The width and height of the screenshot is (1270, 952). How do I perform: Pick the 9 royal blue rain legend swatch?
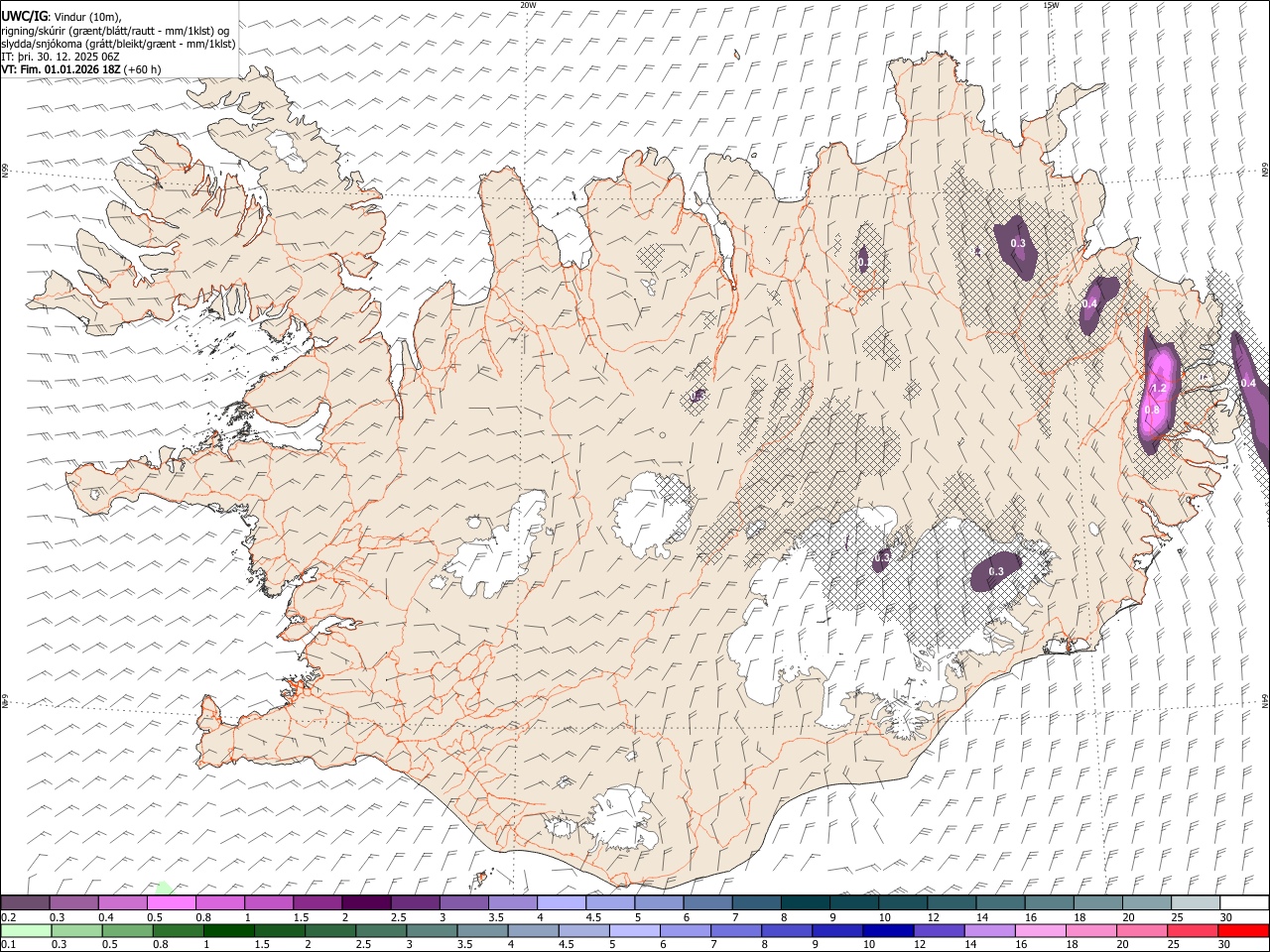(838, 930)
